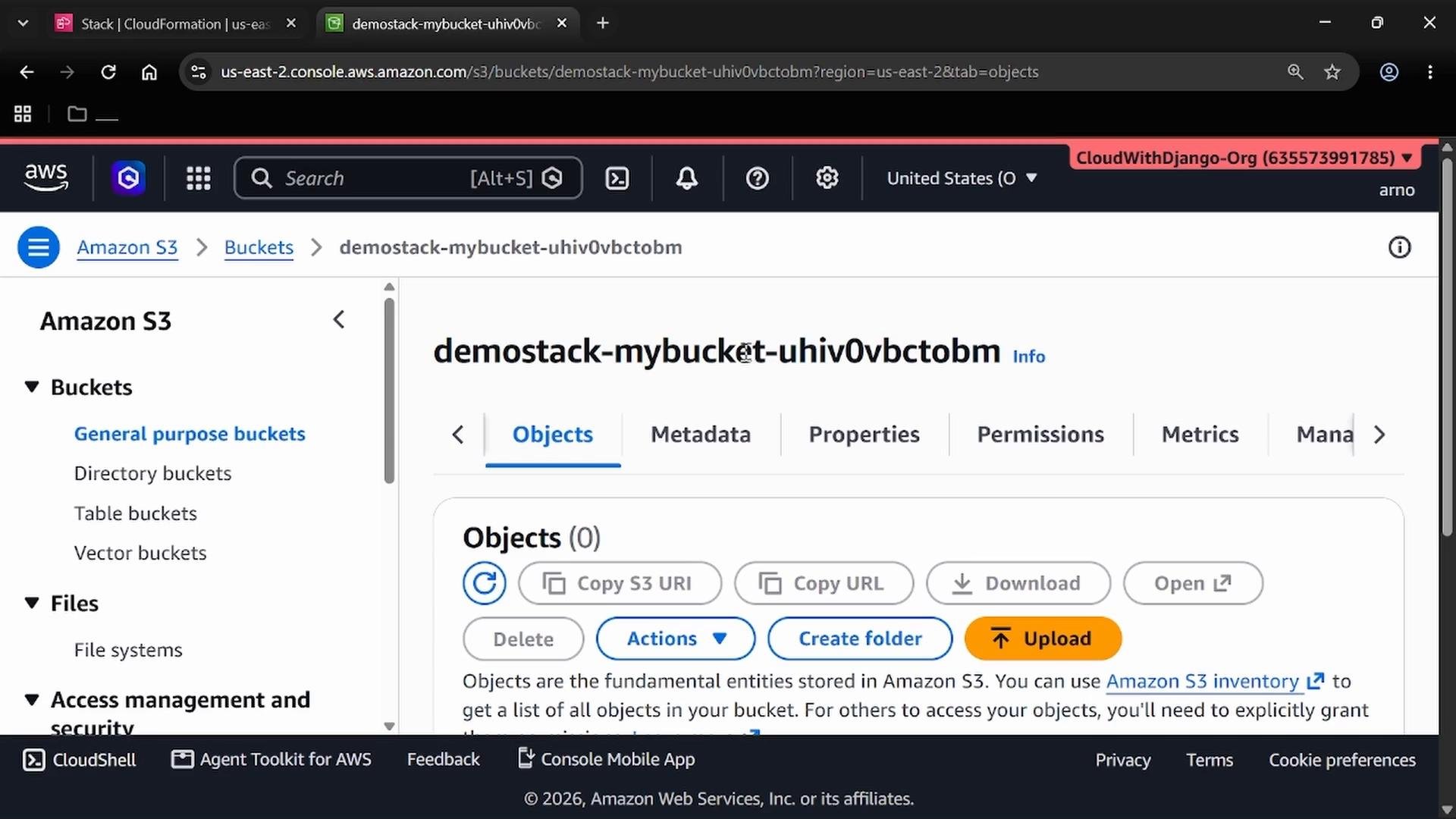This screenshot has height=819, width=1456.
Task: Open the United States region selector
Action: point(962,178)
